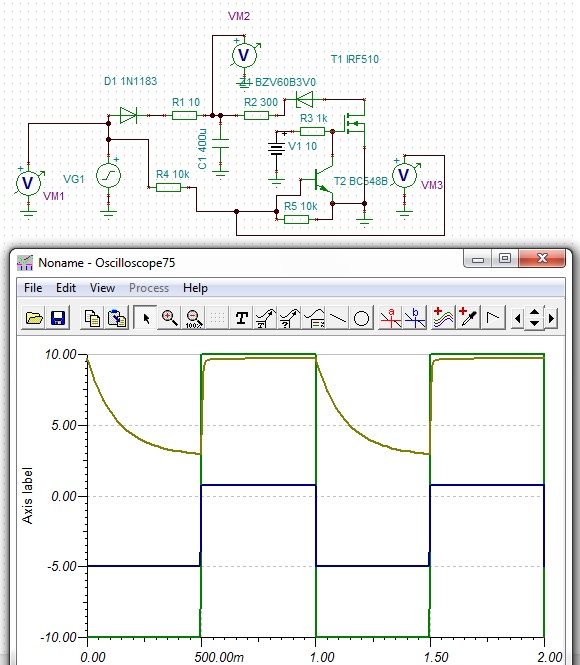Select the circle drawing tool
Screen dimensions: 580x665
(361, 318)
